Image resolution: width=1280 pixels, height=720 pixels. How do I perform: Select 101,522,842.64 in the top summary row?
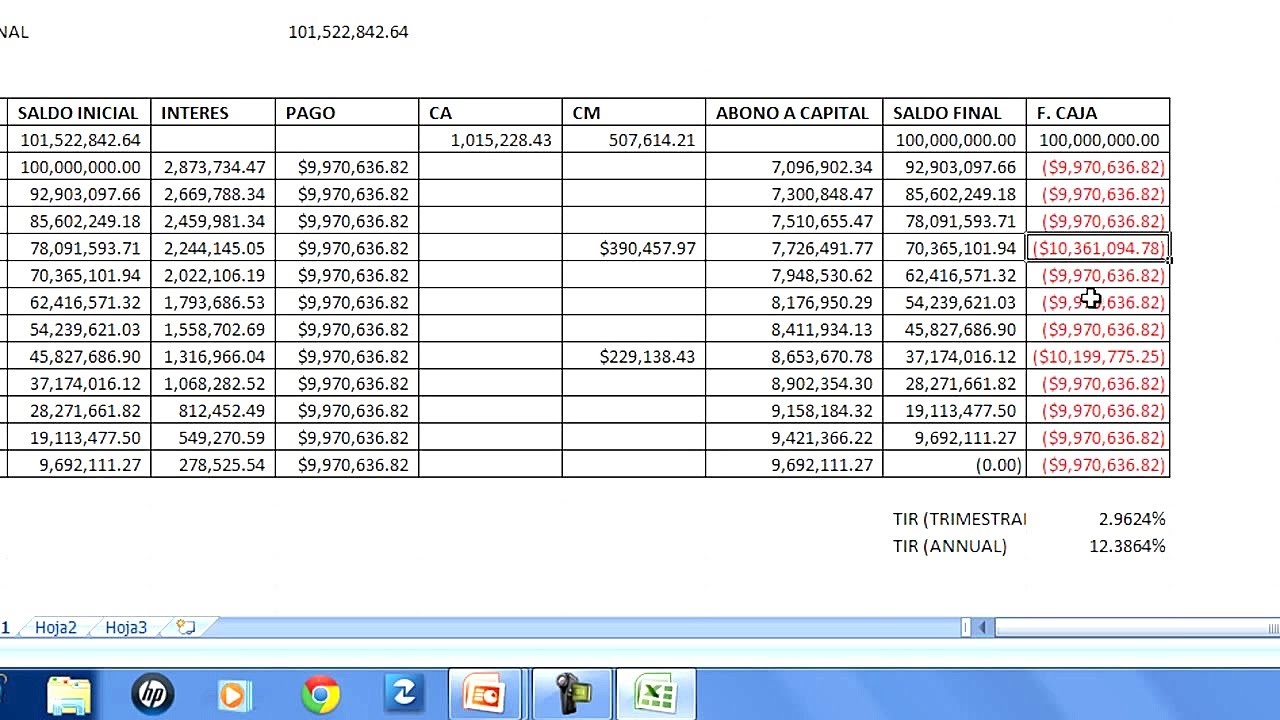point(347,32)
